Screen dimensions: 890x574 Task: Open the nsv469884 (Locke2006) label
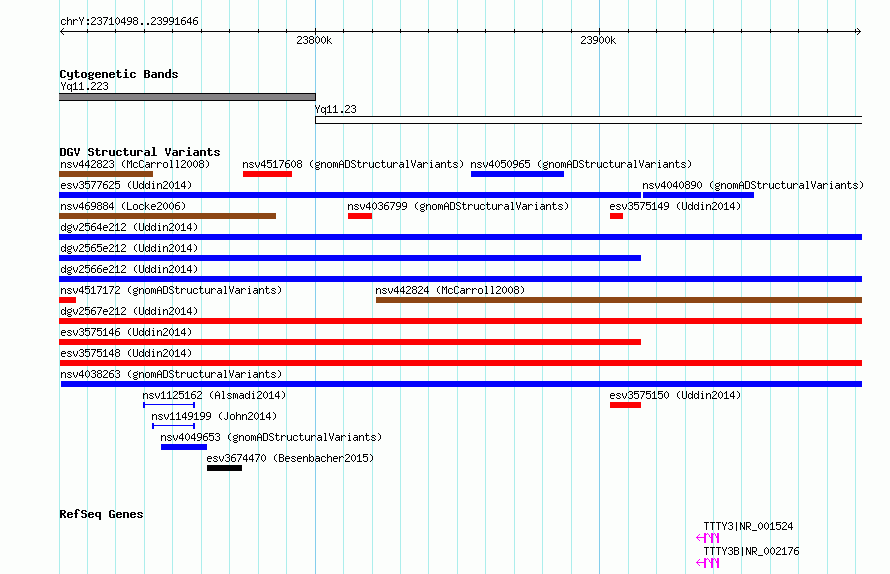pos(123,206)
